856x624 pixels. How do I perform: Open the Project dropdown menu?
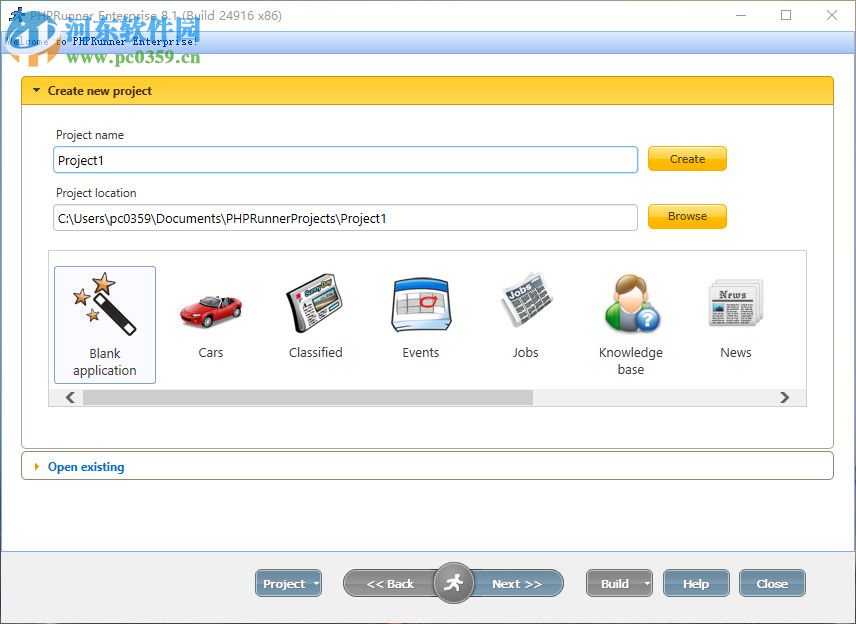click(288, 583)
